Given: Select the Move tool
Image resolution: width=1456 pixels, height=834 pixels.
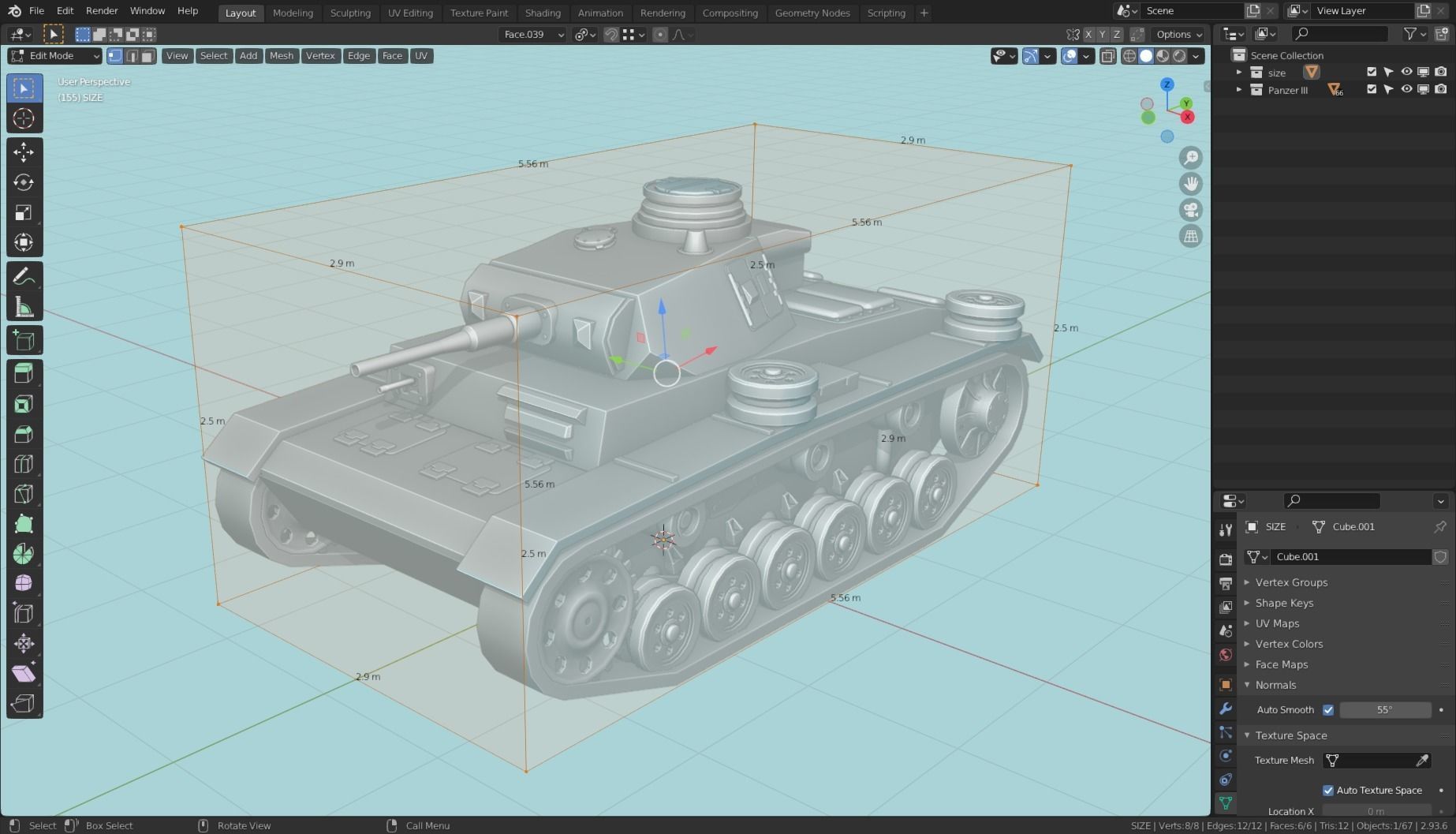Looking at the screenshot, I should (24, 151).
